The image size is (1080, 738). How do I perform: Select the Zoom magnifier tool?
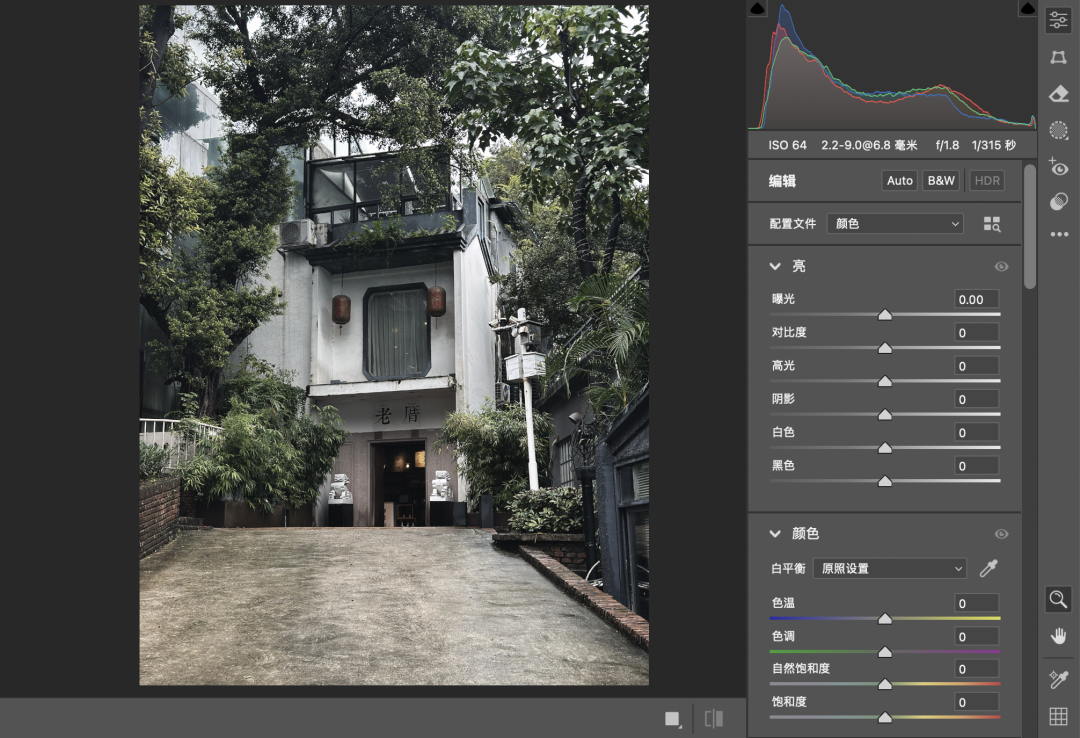tap(1059, 599)
